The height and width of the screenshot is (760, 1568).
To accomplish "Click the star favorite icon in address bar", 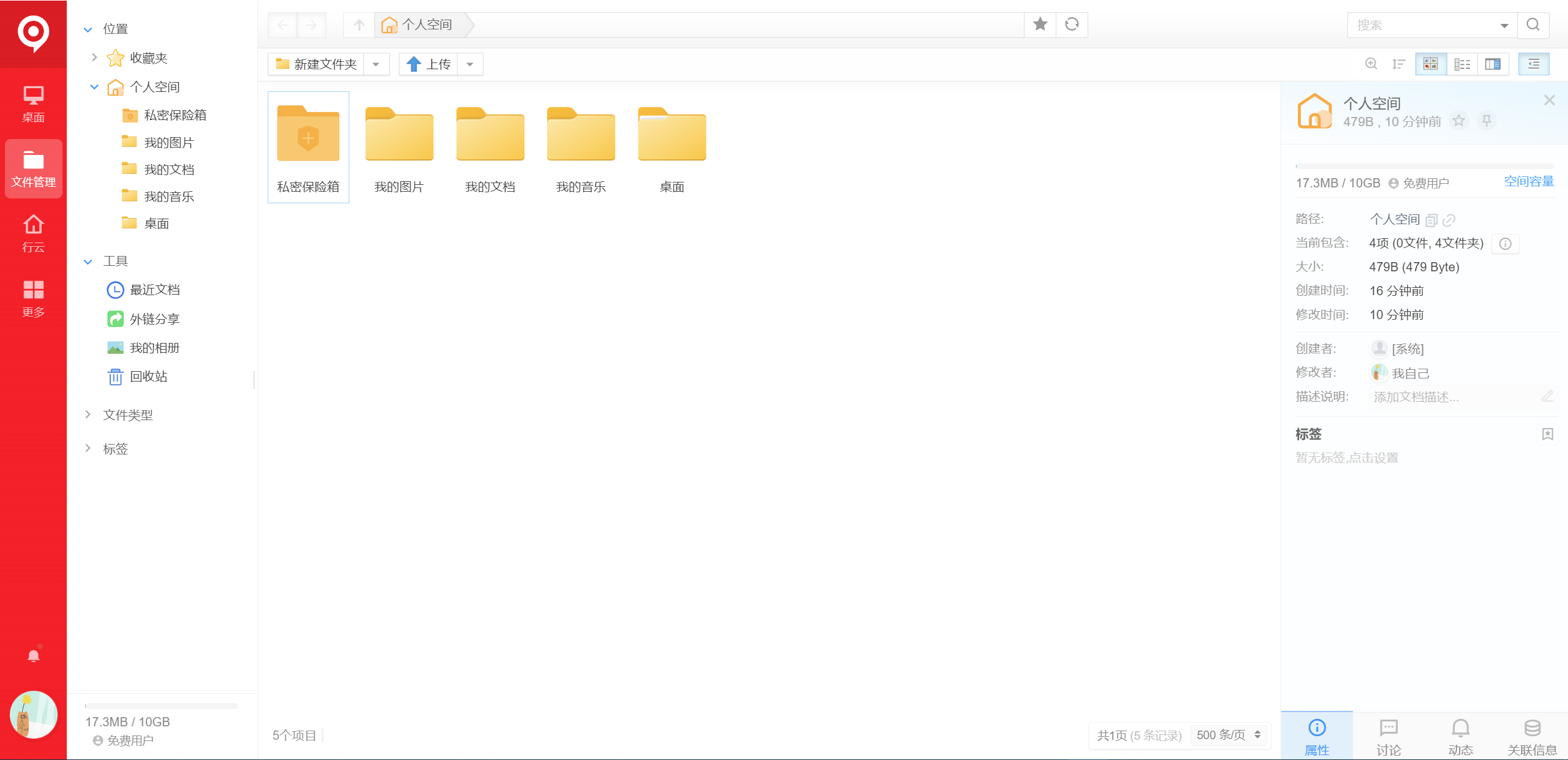I will click(x=1040, y=24).
